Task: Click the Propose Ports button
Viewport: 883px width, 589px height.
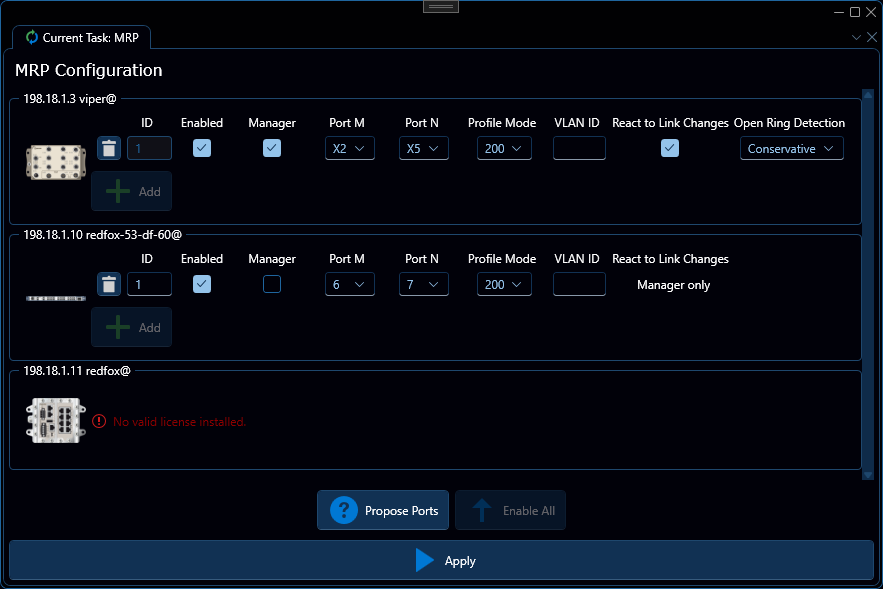Action: [x=383, y=510]
